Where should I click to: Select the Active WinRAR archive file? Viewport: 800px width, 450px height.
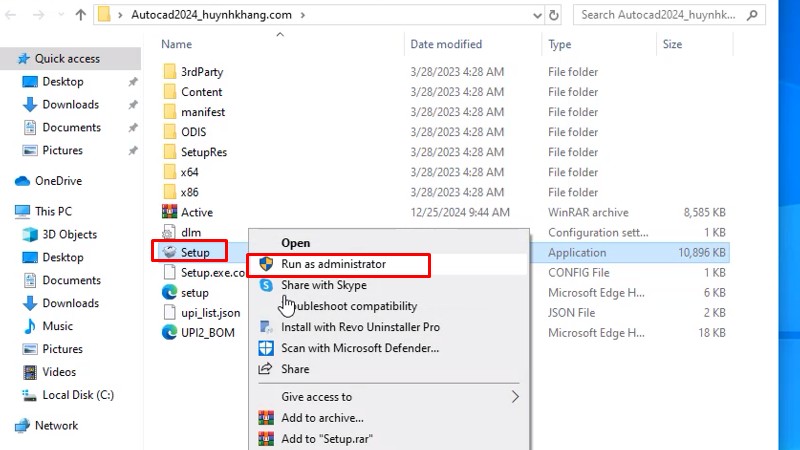[196, 212]
